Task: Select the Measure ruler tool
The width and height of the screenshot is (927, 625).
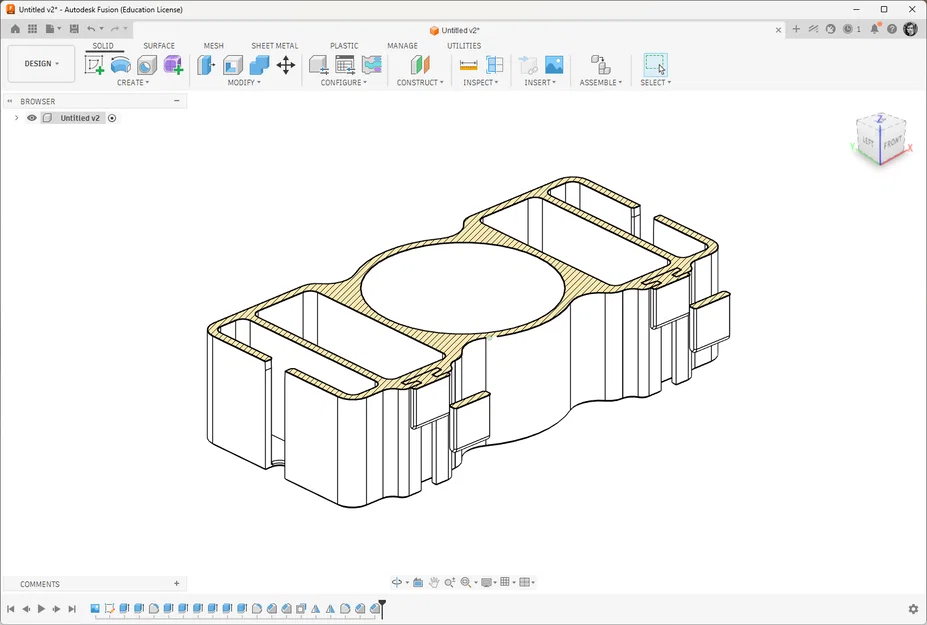Action: point(468,64)
